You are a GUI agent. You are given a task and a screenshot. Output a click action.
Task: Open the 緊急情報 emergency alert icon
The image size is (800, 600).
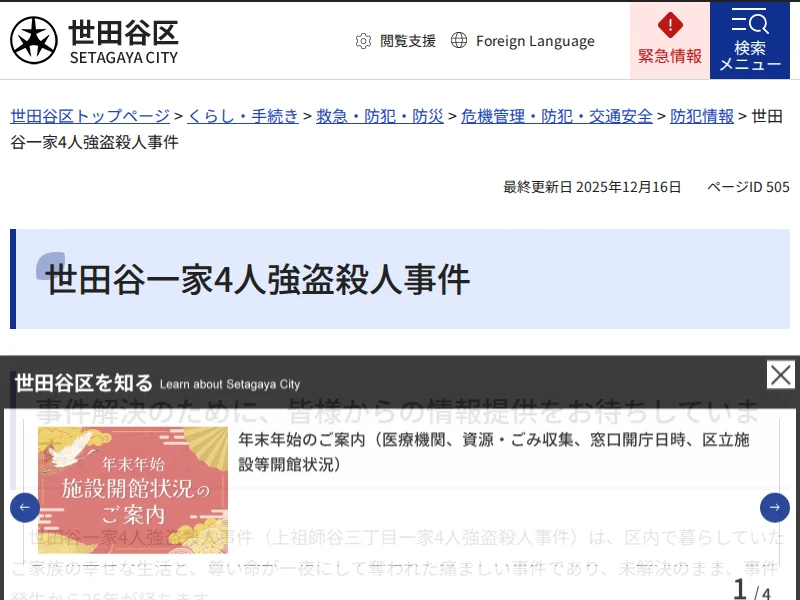click(x=670, y=27)
